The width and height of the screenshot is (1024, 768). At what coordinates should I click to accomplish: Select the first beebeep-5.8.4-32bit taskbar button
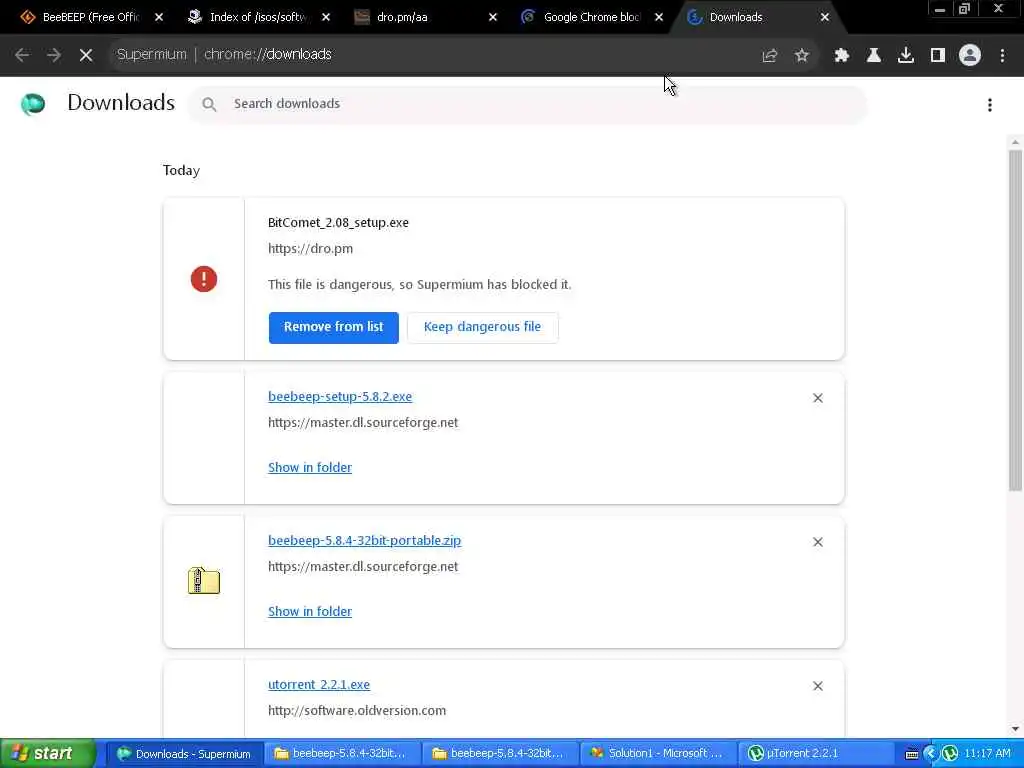(342, 754)
